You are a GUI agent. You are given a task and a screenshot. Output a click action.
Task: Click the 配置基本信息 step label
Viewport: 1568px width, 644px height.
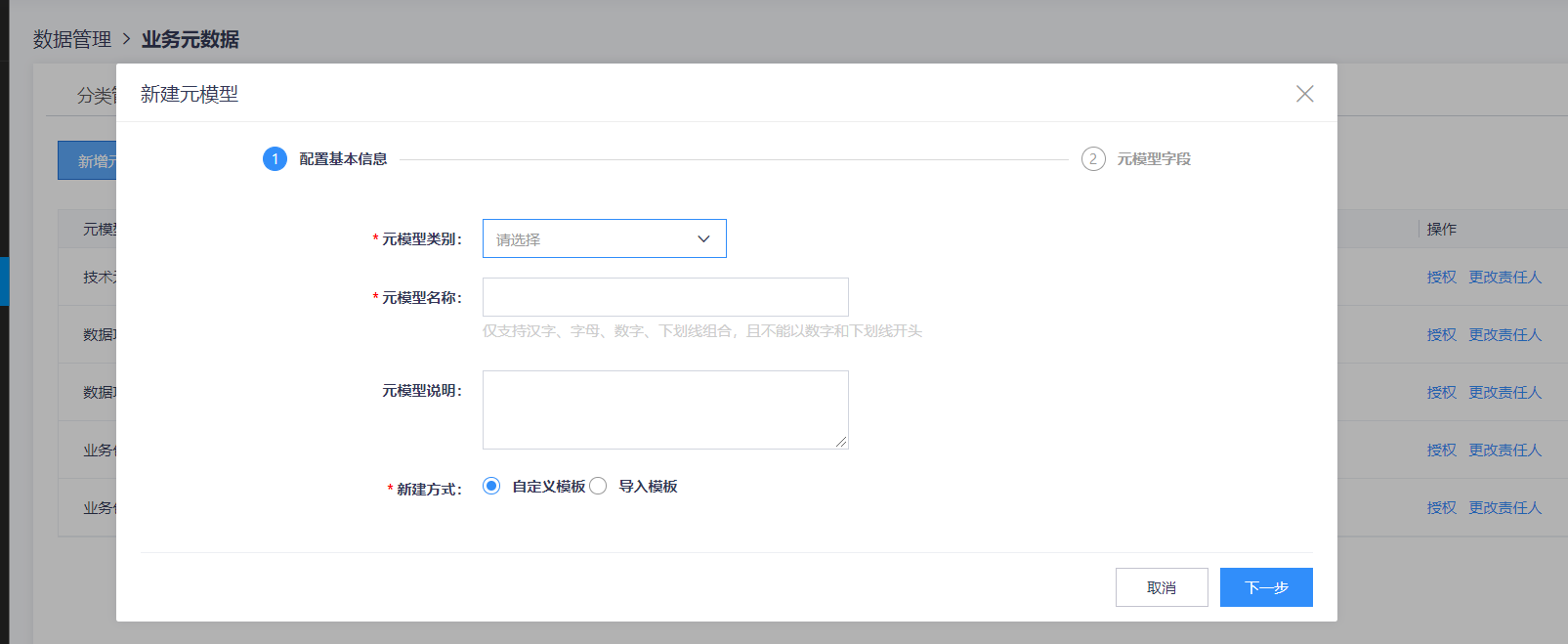[x=343, y=158]
